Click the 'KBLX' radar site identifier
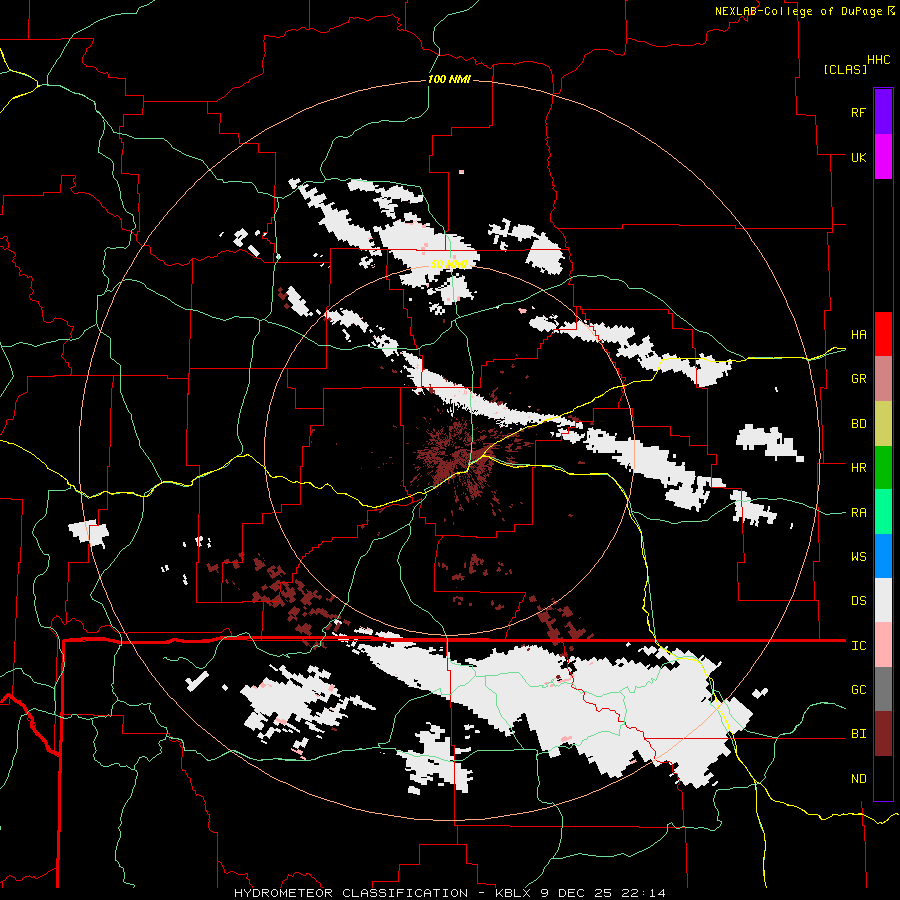Image resolution: width=900 pixels, height=900 pixels. 515,893
